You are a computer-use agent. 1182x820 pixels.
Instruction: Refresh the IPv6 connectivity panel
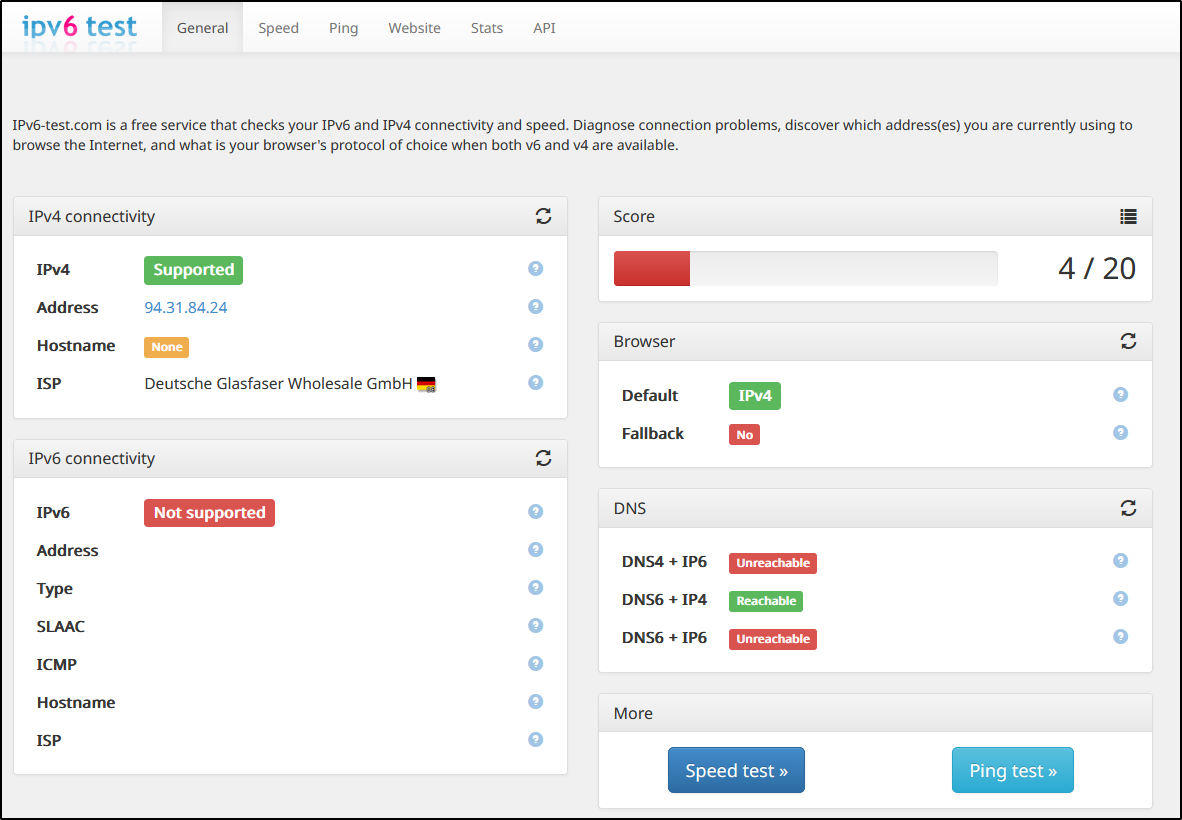tap(544, 458)
